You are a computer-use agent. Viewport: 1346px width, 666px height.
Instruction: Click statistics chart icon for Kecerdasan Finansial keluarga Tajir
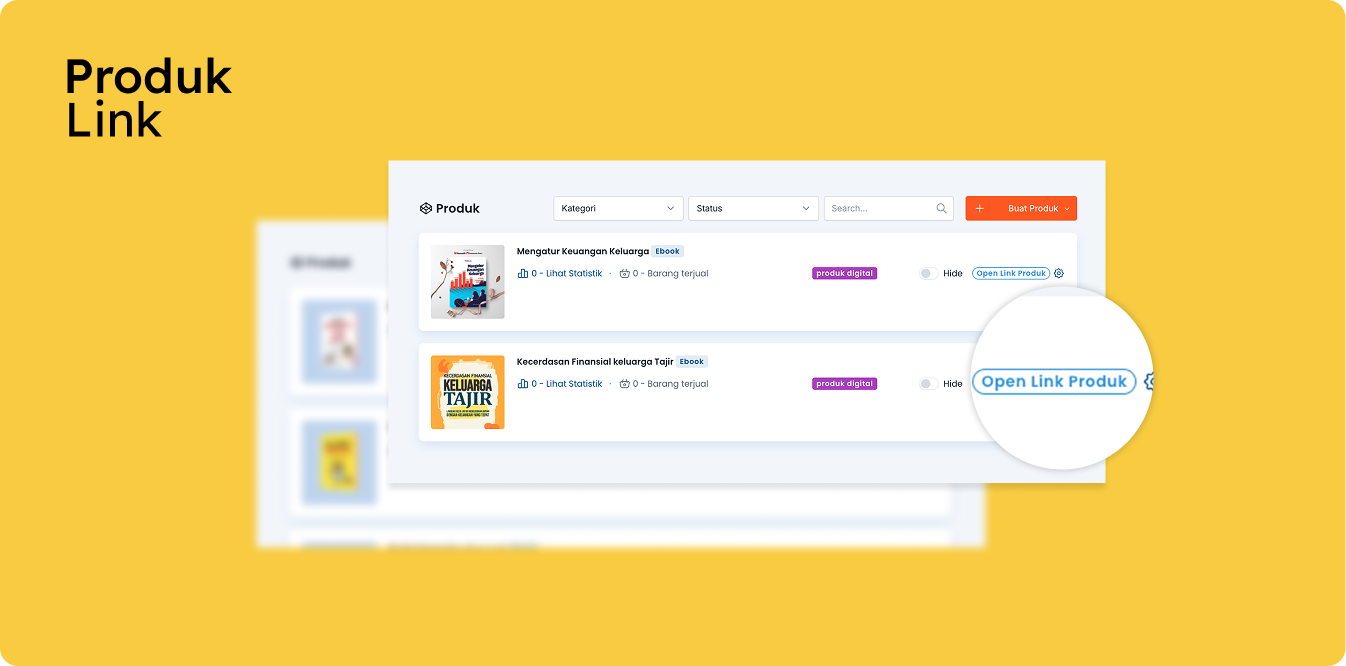[x=523, y=383]
